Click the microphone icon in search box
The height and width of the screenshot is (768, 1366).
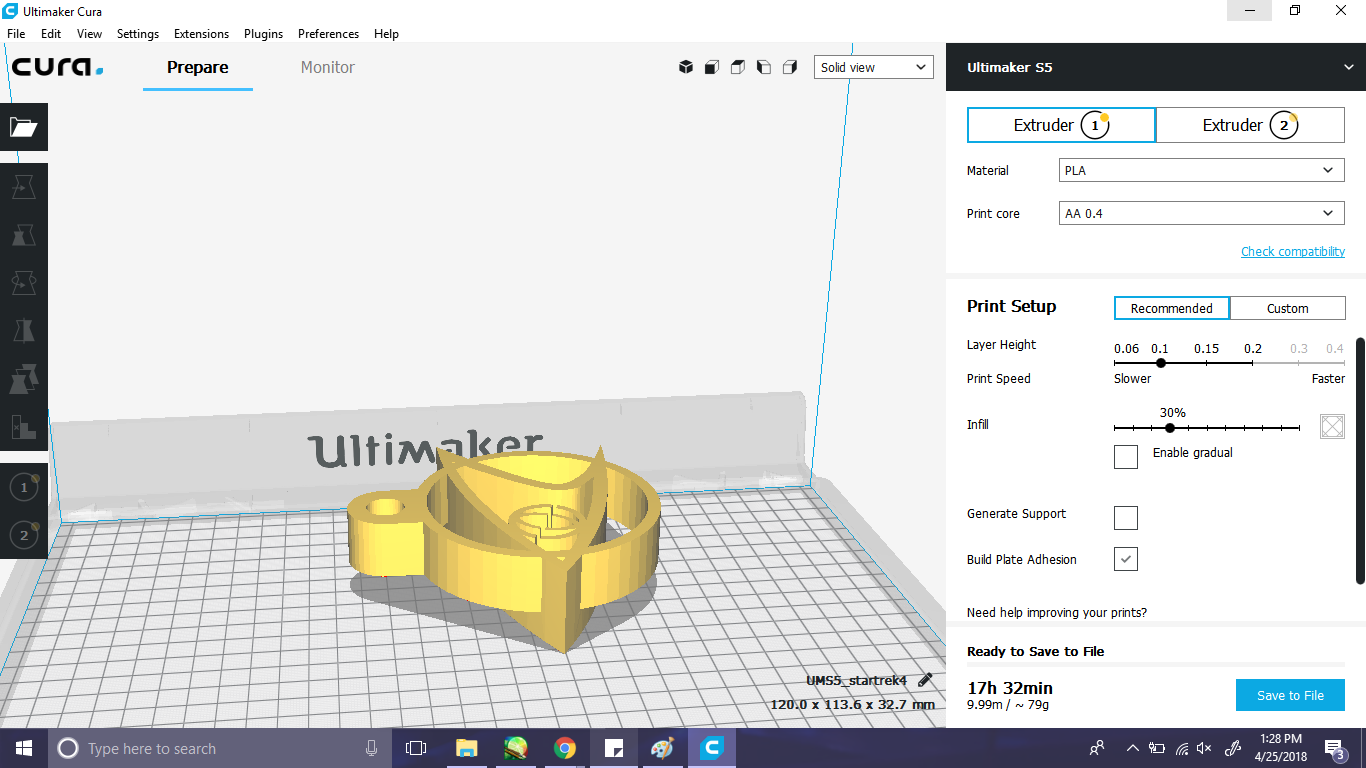point(372,748)
